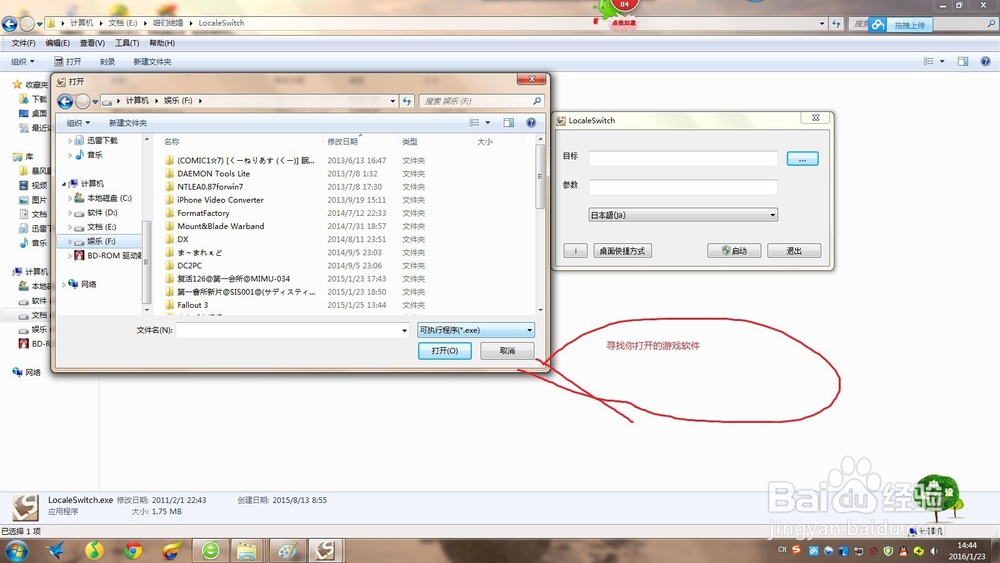Screen dimensions: 1000x563
Task: Open the Tencent Games colorful taskbar icon
Action: [172, 550]
